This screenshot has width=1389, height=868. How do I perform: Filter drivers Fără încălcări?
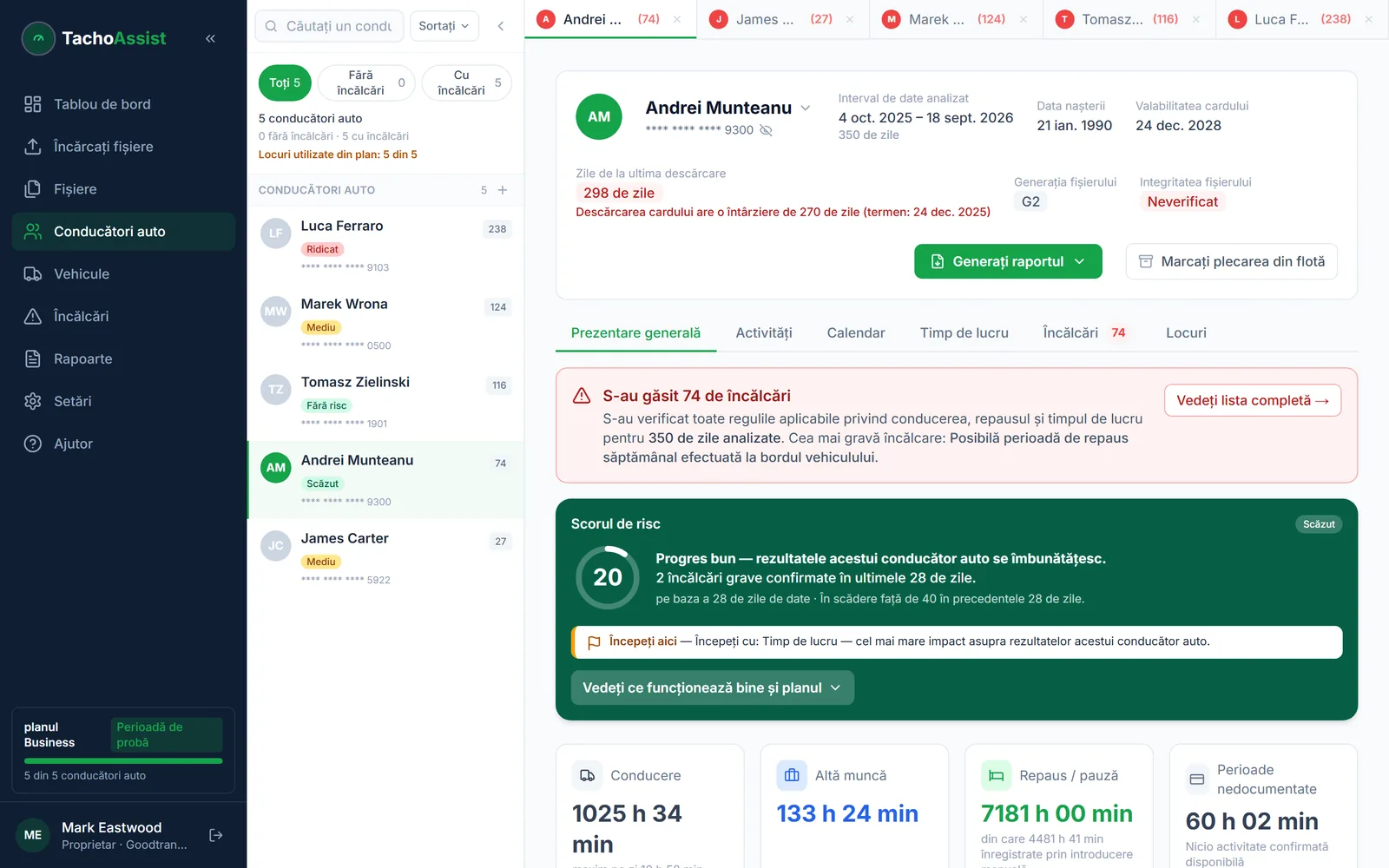(x=368, y=83)
